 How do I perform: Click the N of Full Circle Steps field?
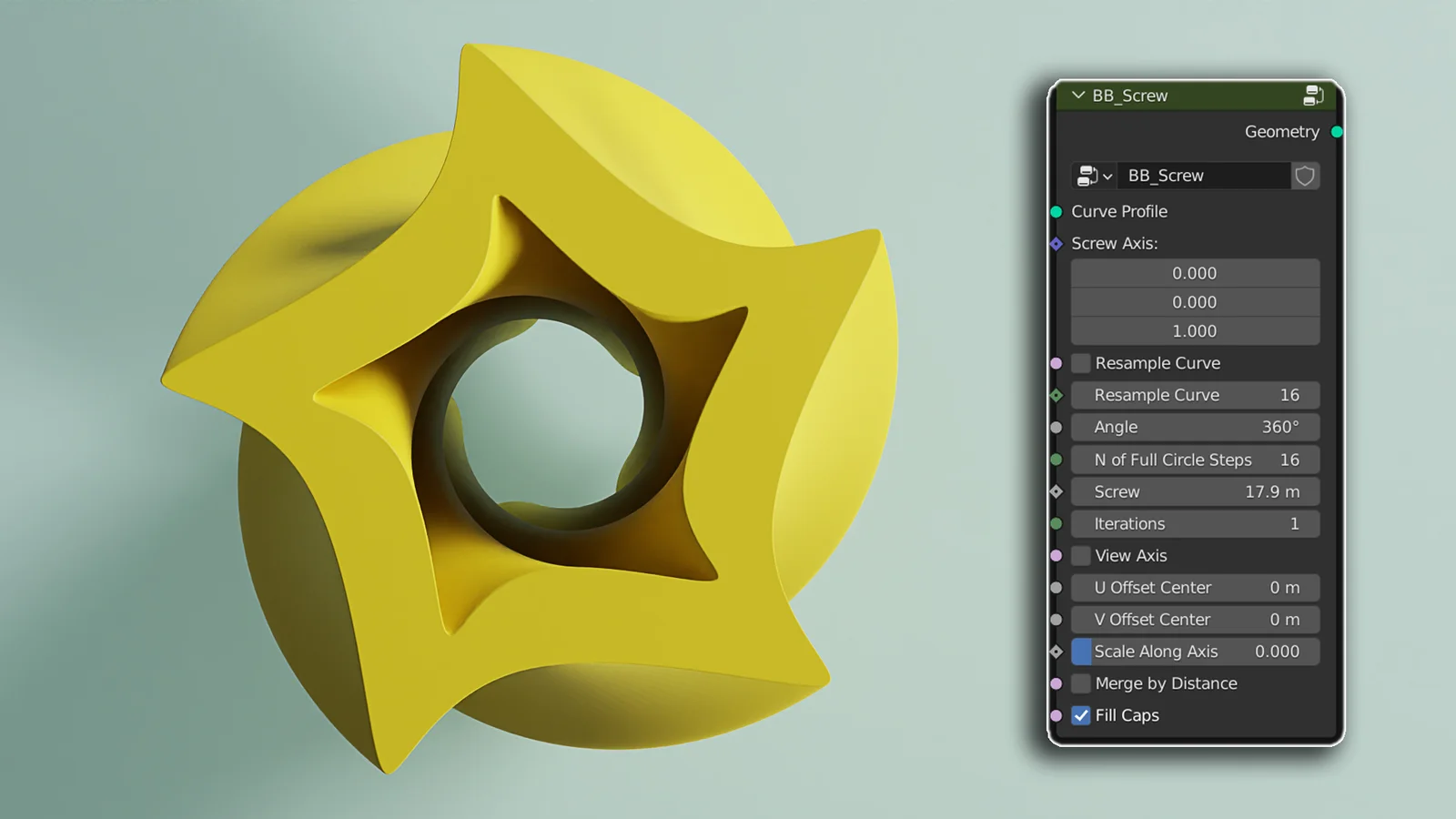pyautogui.click(x=1196, y=460)
